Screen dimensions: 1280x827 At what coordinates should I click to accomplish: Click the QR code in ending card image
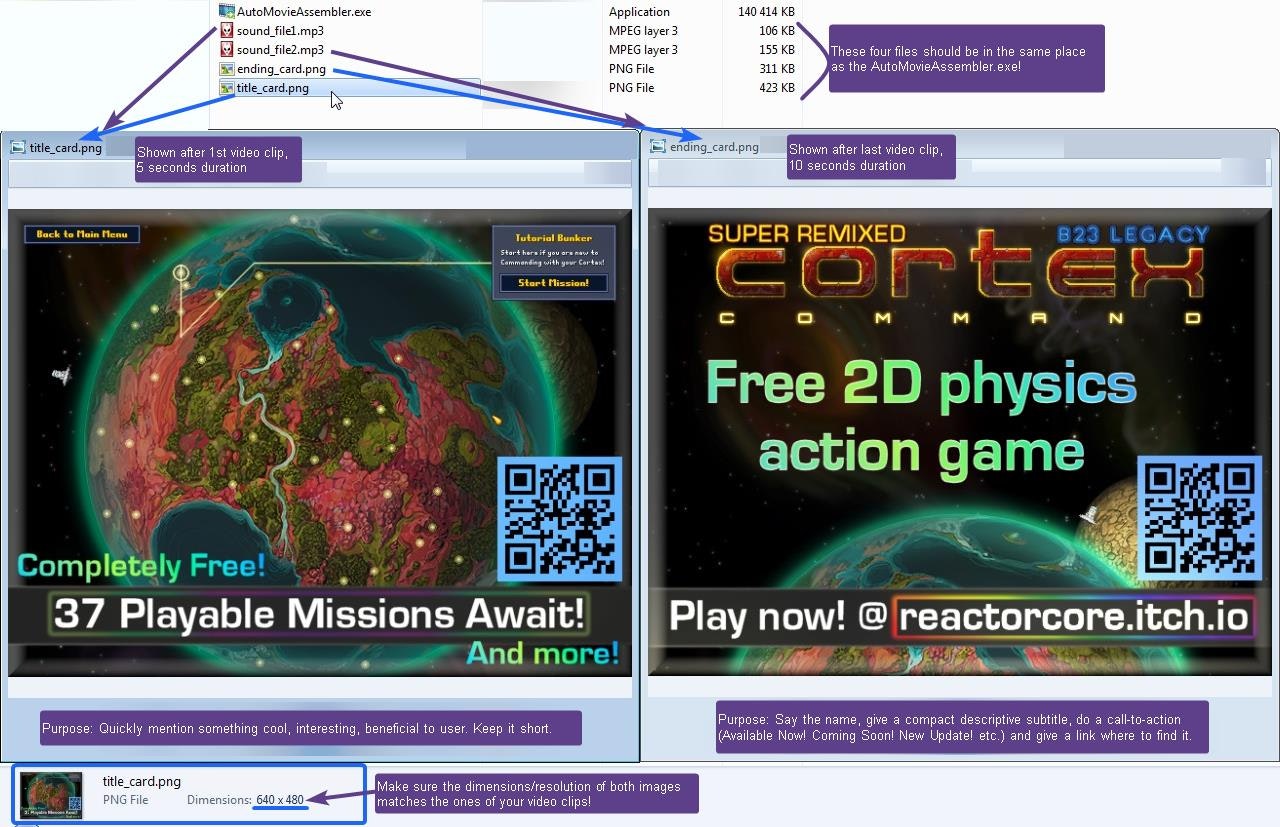pos(1201,519)
